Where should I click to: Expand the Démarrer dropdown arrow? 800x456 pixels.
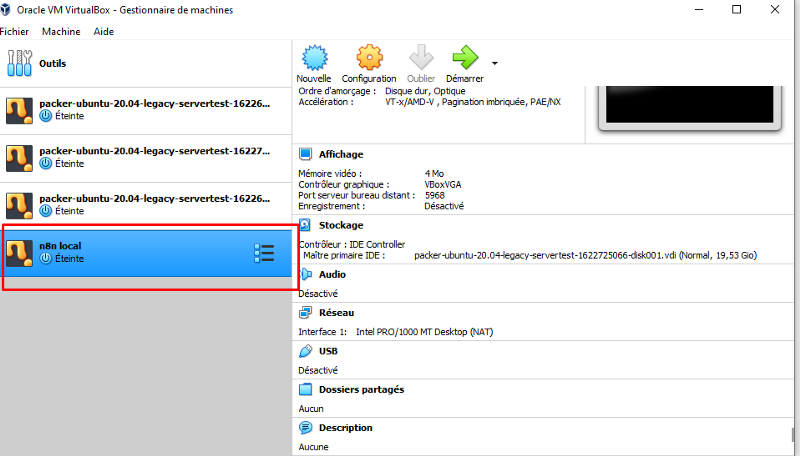495,62
